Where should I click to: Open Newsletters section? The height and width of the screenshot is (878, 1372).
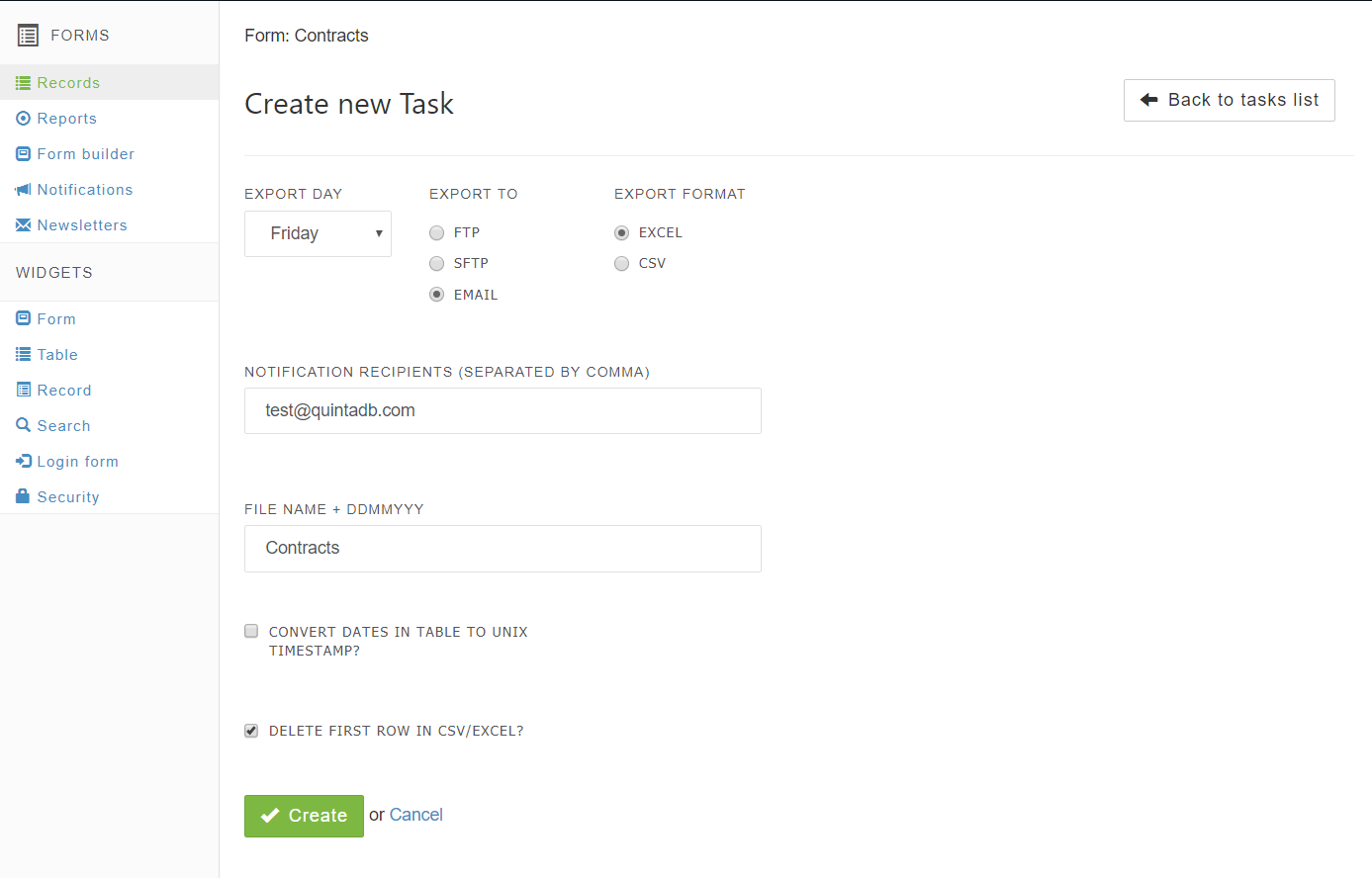point(82,225)
